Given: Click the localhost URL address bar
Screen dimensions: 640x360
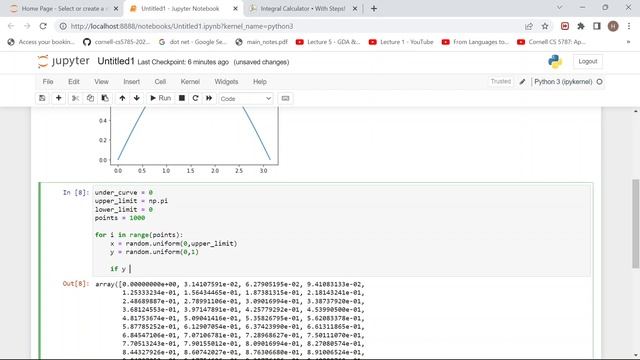Looking at the screenshot, I should tap(182, 26).
